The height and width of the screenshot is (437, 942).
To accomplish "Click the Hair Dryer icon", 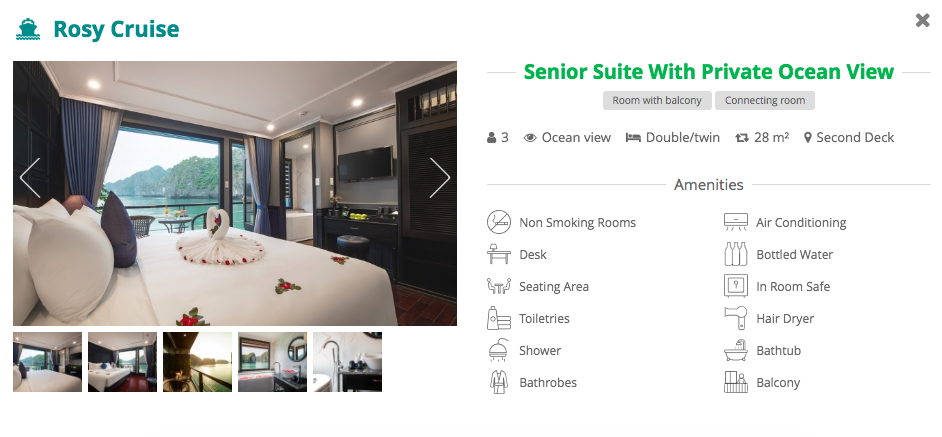I will (736, 318).
